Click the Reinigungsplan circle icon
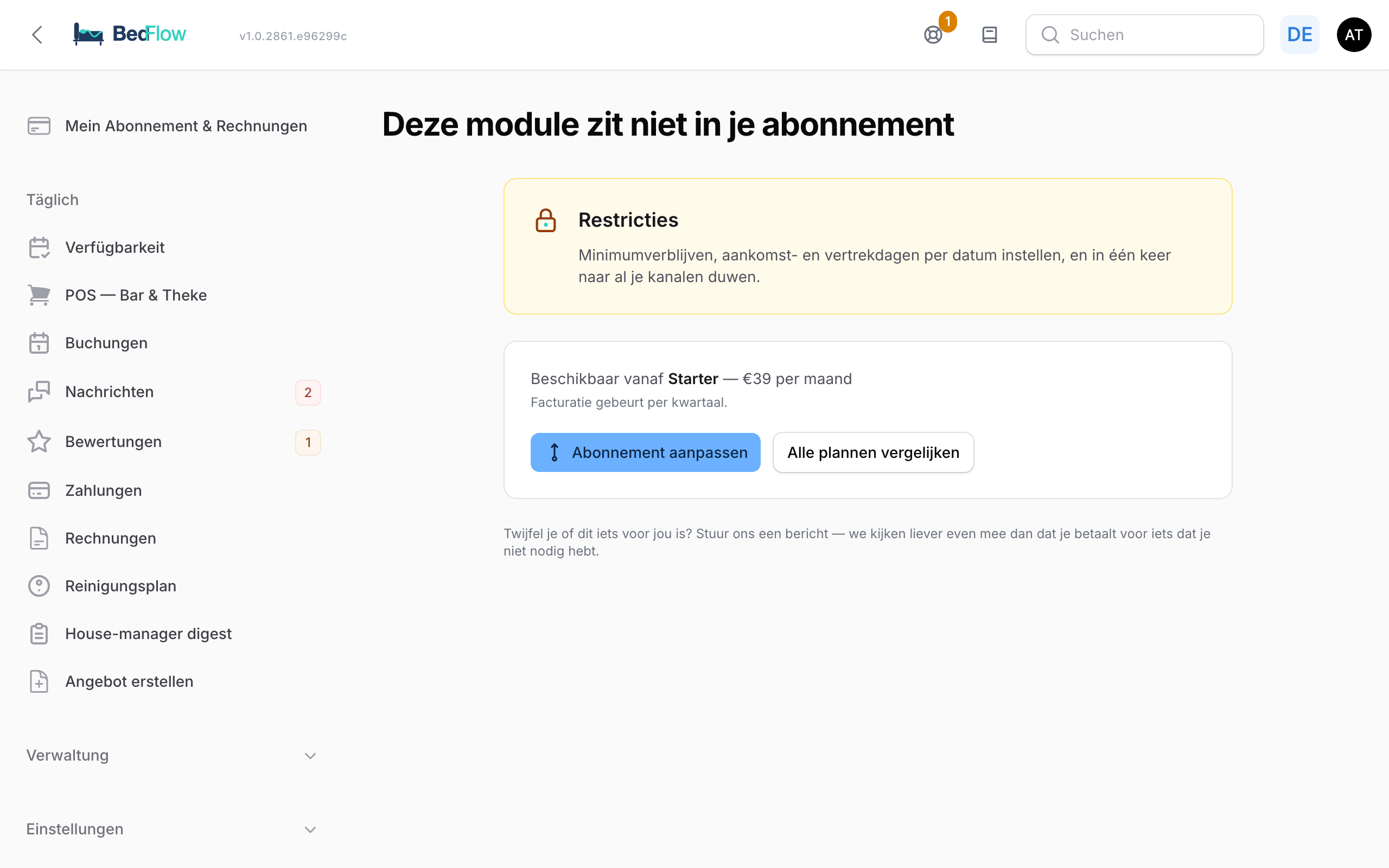This screenshot has height=868, width=1389. [x=39, y=585]
